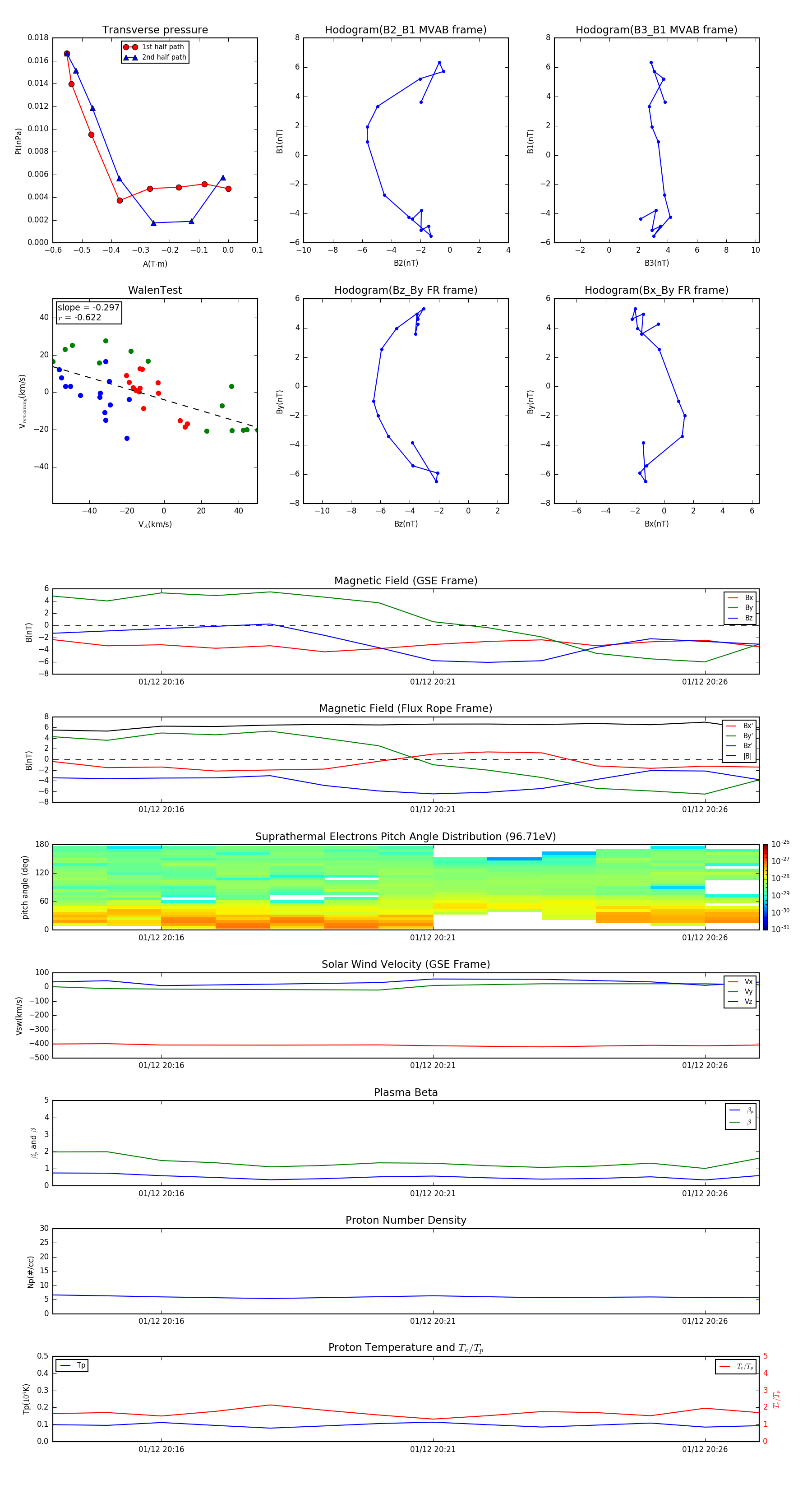
Task: Click "01/12 20:26" tick under Plasma Beta panel
Action: [x=705, y=1193]
